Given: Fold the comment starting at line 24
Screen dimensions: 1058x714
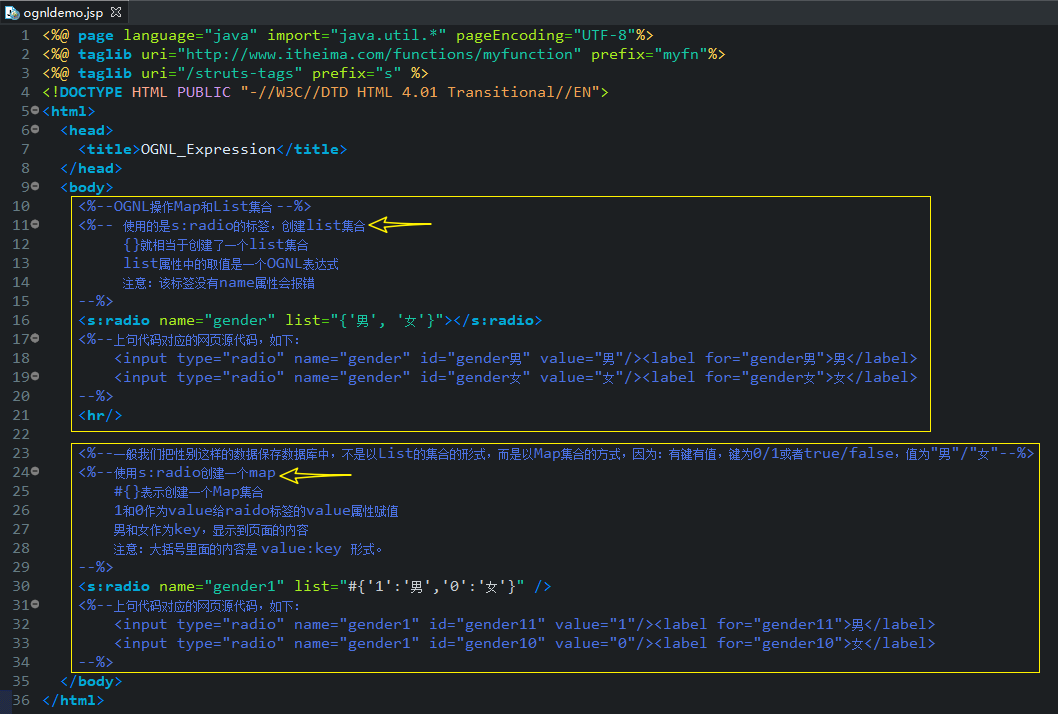Looking at the screenshot, I should pos(35,471).
